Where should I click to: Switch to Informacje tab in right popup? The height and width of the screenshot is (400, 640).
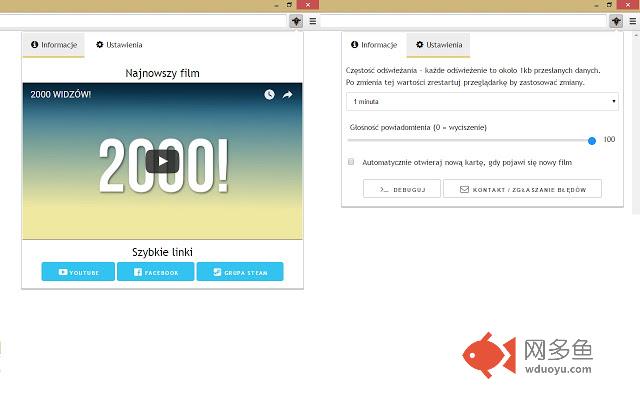point(373,45)
